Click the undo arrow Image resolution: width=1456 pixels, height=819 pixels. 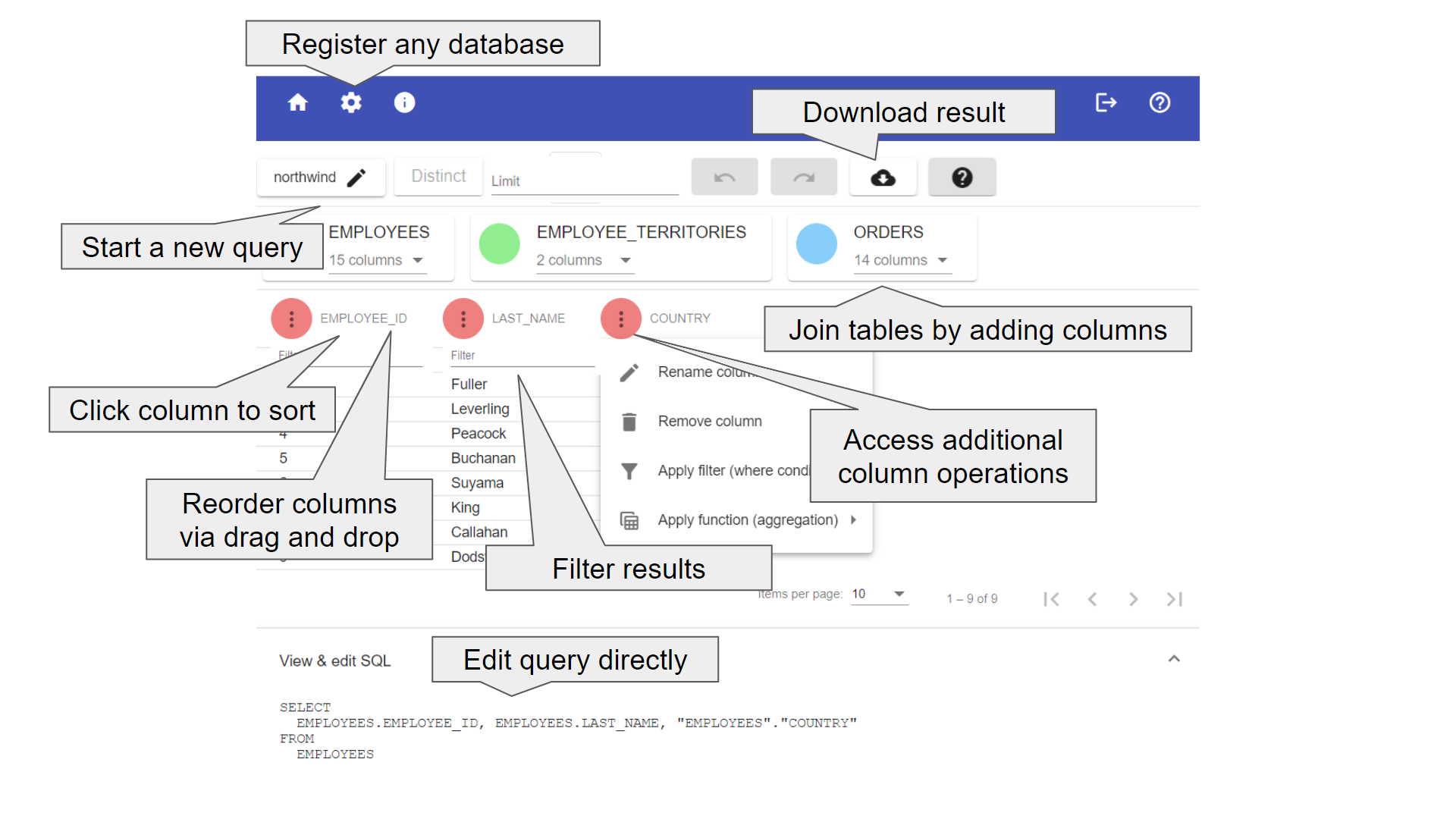(x=724, y=177)
